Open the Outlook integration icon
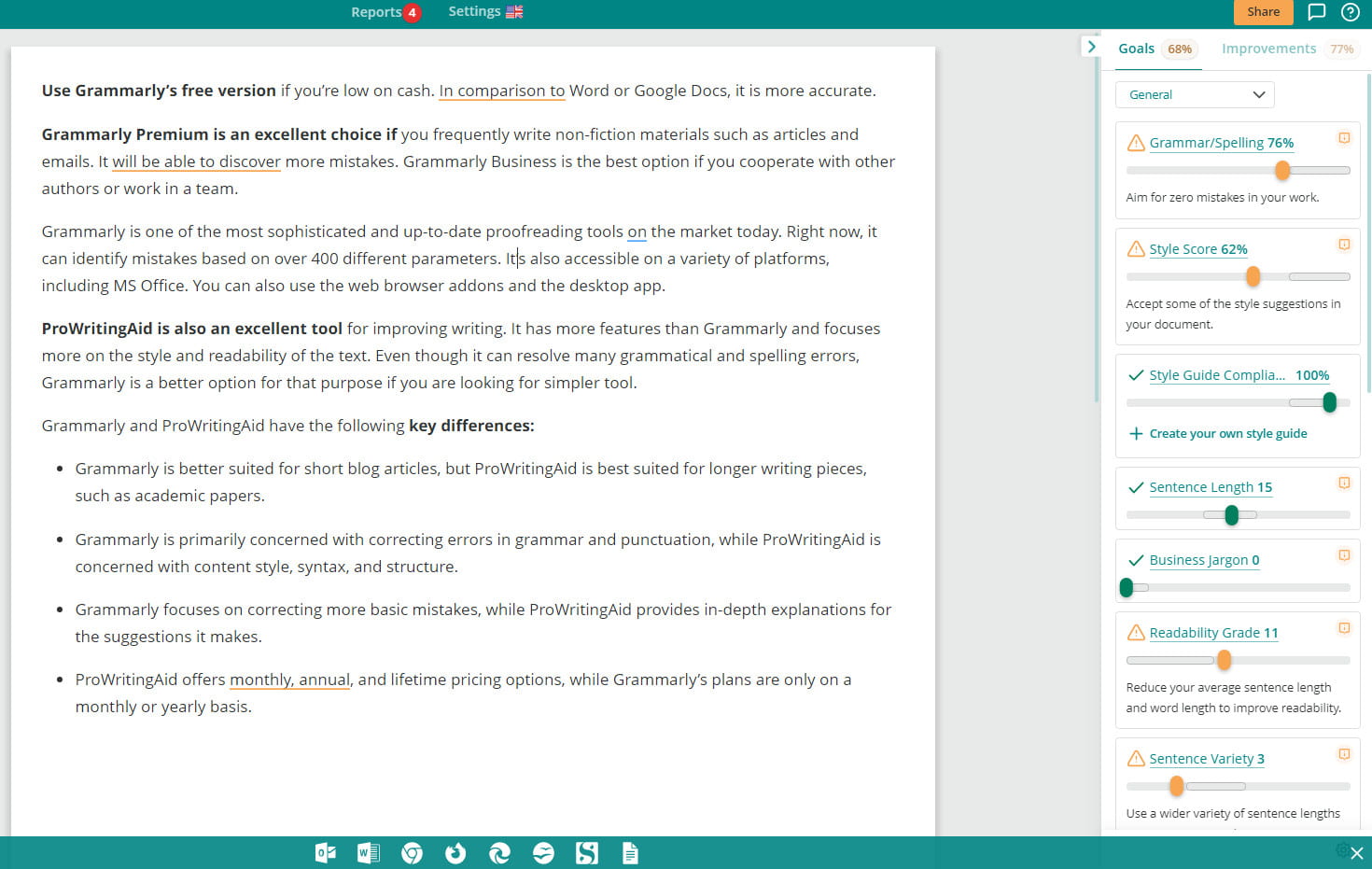Screen dimensions: 1372x869 pos(325,853)
